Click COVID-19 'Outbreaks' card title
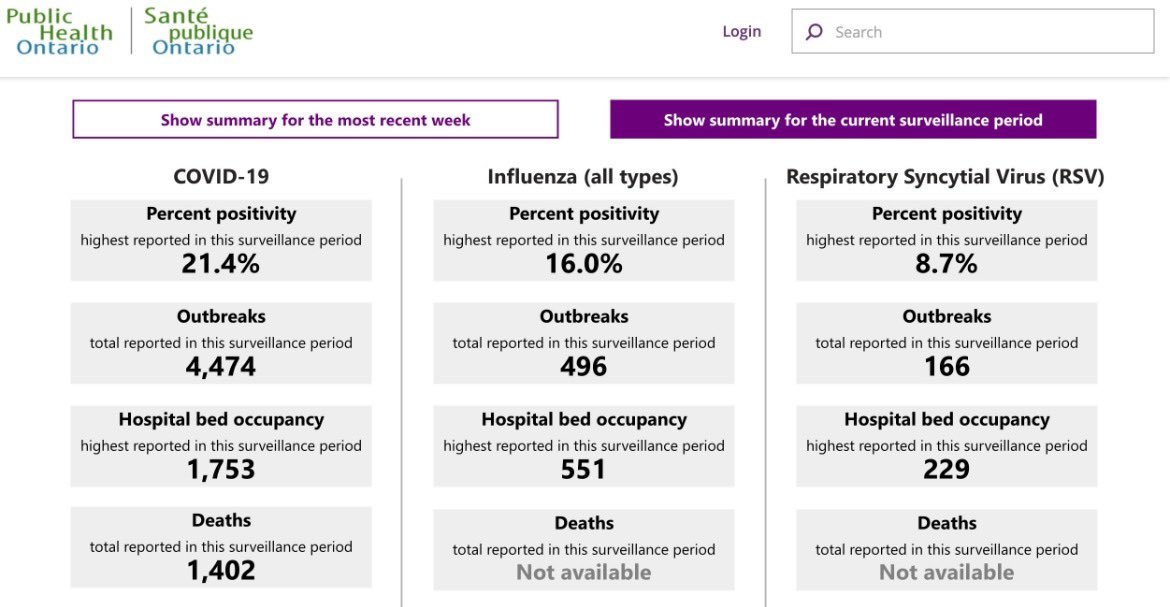The height and width of the screenshot is (607, 1170). (x=221, y=317)
